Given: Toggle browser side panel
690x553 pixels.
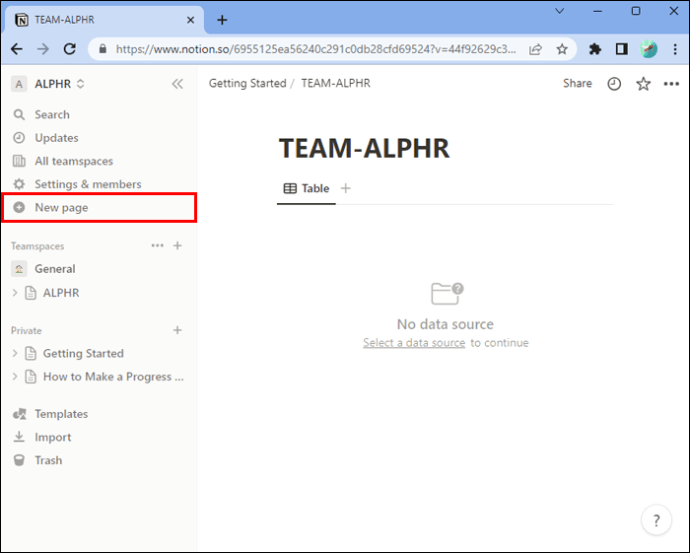Looking at the screenshot, I should pyautogui.click(x=621, y=49).
